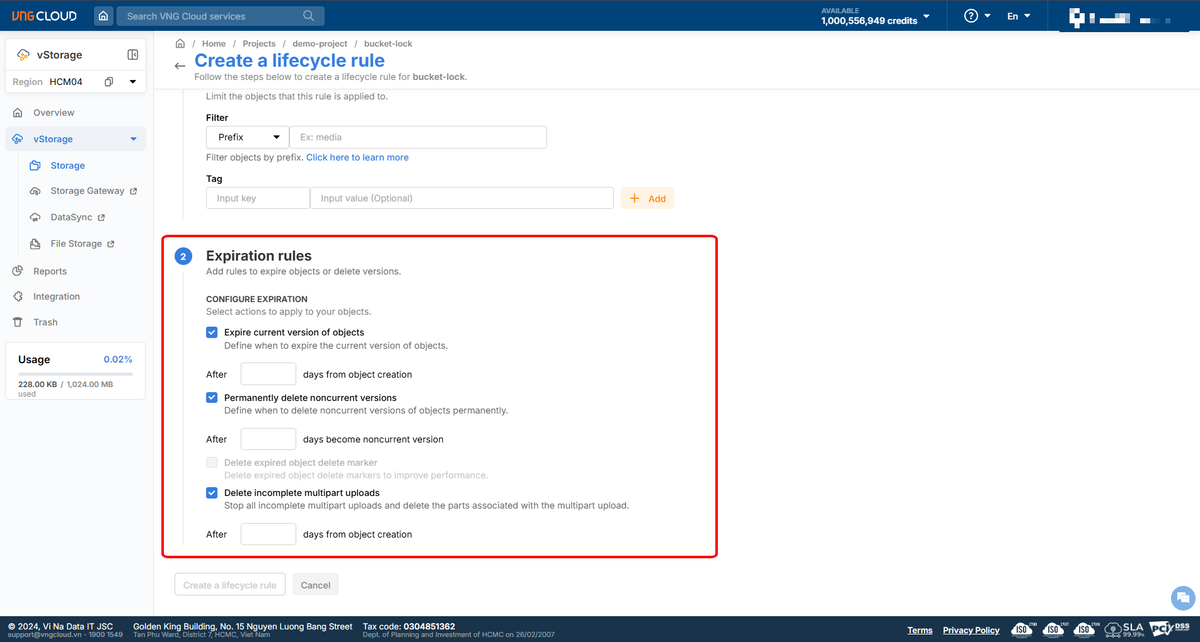Open the help question mark icon
Viewport: 1200px width, 642px height.
click(970, 16)
